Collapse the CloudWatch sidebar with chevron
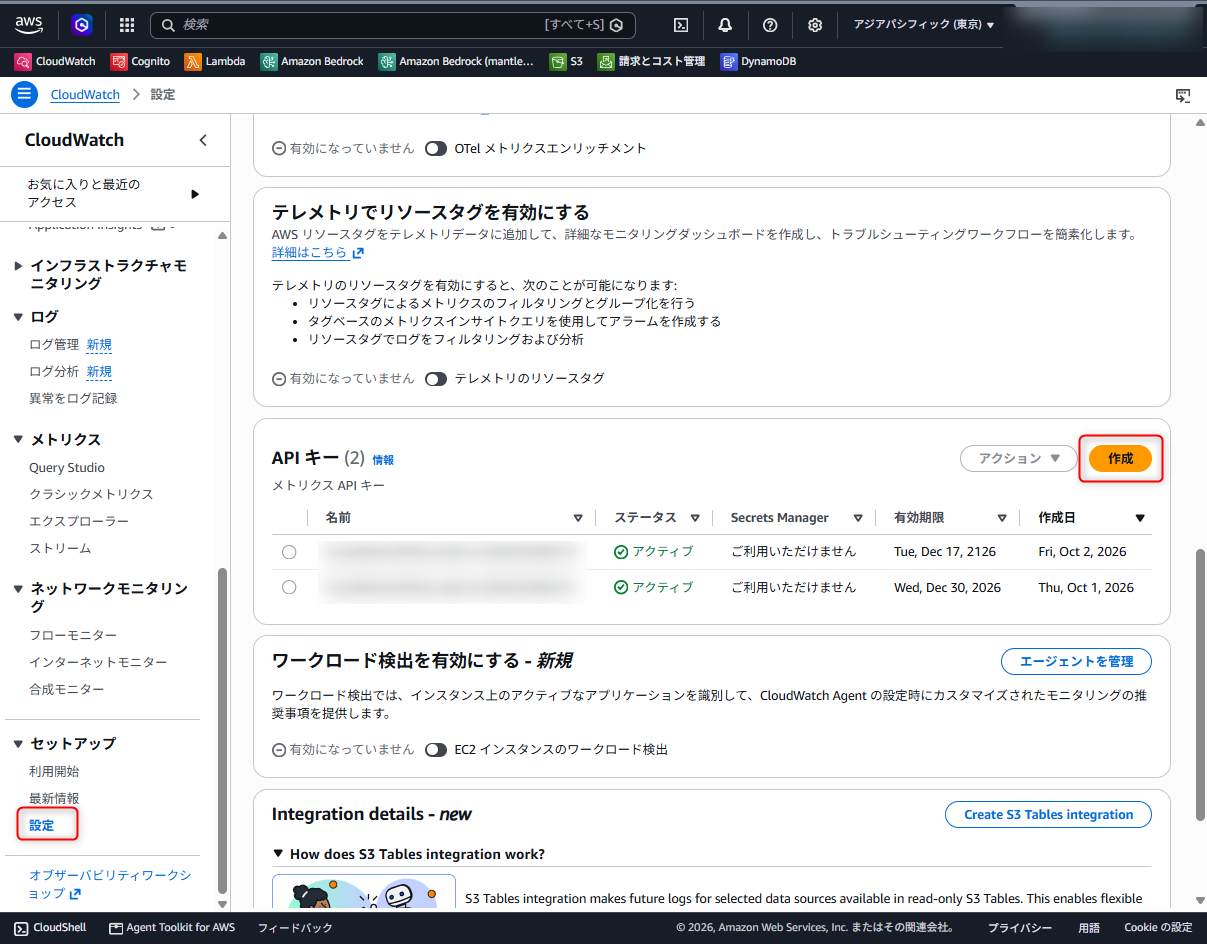1207x944 pixels. coord(203,140)
